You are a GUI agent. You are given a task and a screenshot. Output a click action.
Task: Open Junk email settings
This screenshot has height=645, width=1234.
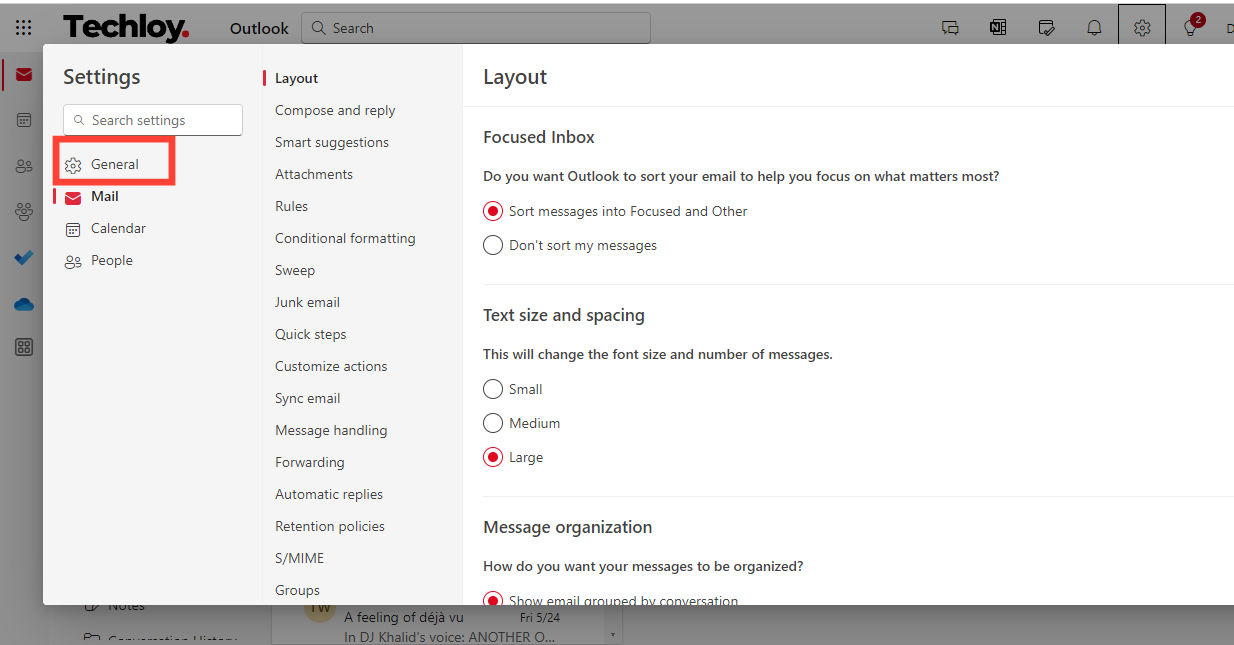coord(307,302)
